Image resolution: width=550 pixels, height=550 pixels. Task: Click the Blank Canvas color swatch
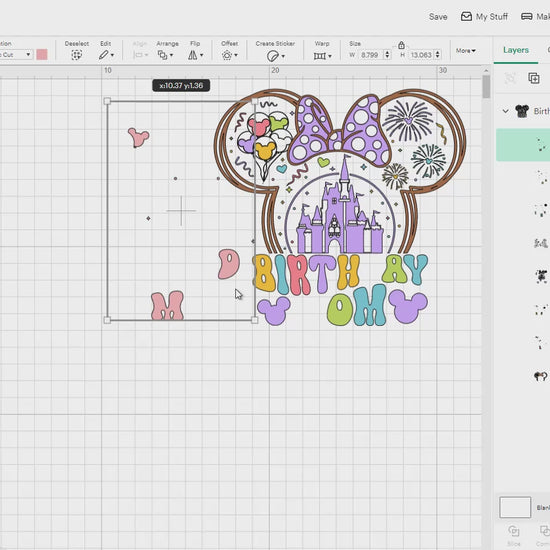pos(515,507)
